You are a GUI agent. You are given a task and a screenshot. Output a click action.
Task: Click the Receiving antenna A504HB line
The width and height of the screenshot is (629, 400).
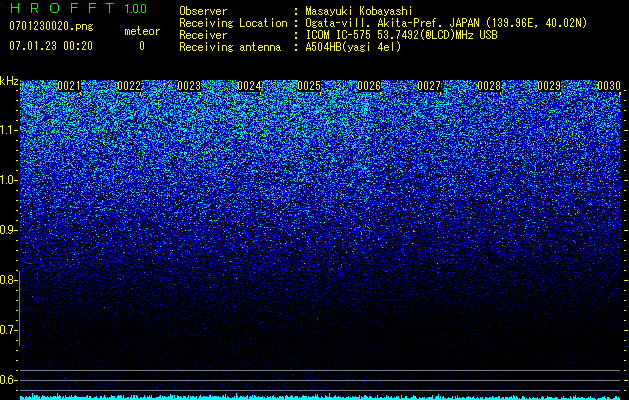pos(290,47)
